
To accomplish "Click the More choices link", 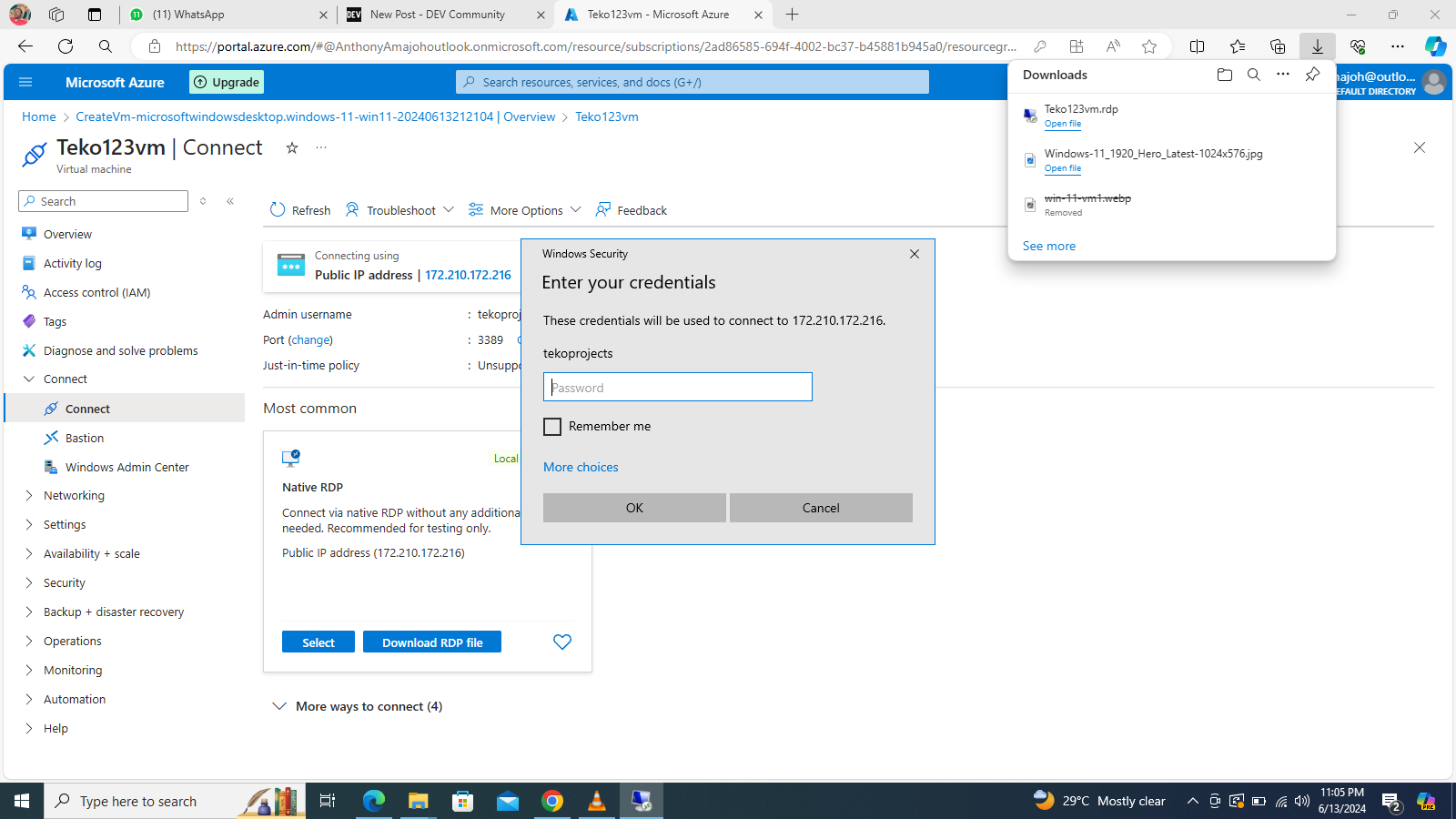I will click(x=581, y=467).
